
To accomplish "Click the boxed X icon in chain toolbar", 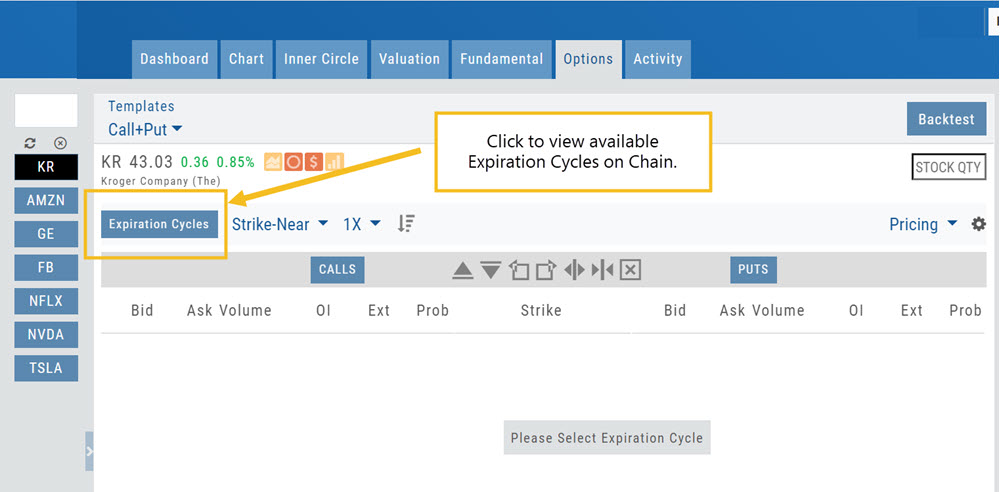I will pyautogui.click(x=630, y=270).
